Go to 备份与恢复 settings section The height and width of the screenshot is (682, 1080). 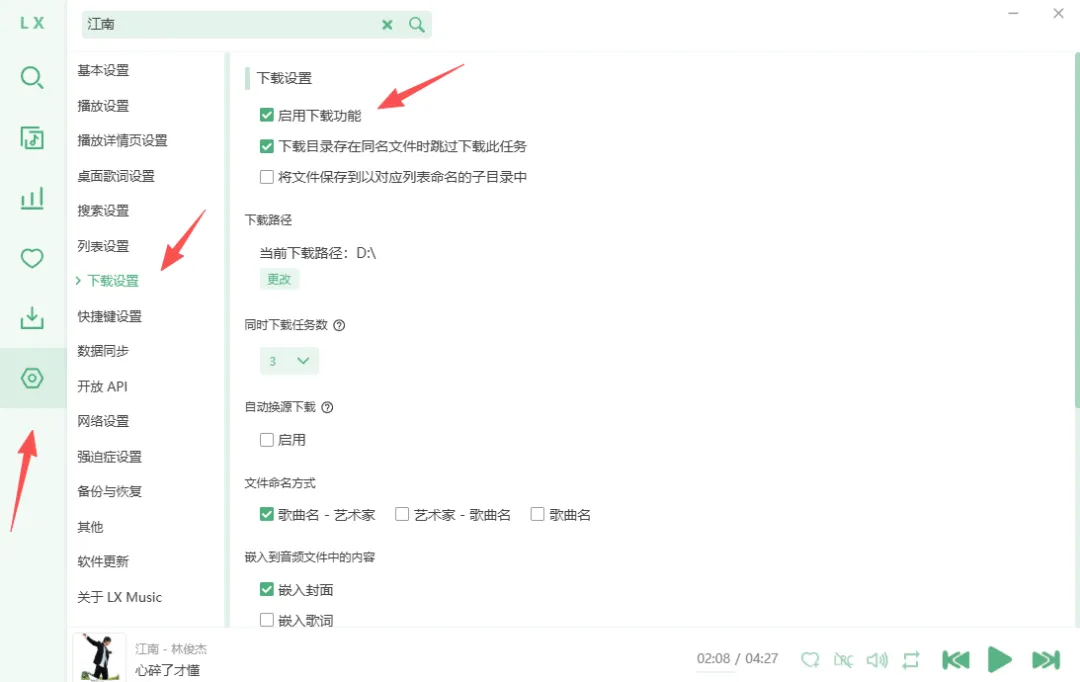pyautogui.click(x=110, y=491)
